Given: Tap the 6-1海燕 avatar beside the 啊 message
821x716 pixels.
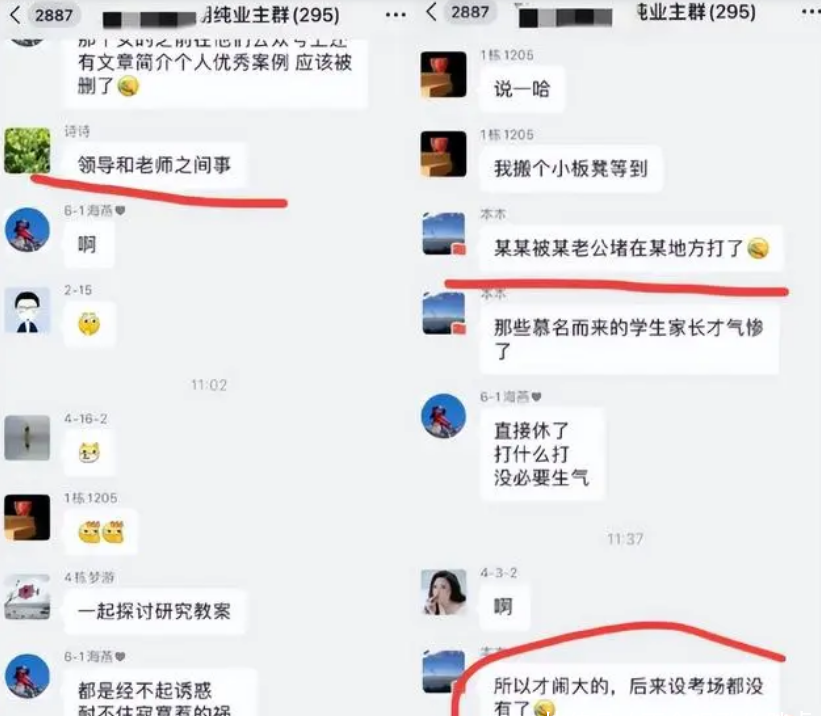Looking at the screenshot, I should [27, 229].
